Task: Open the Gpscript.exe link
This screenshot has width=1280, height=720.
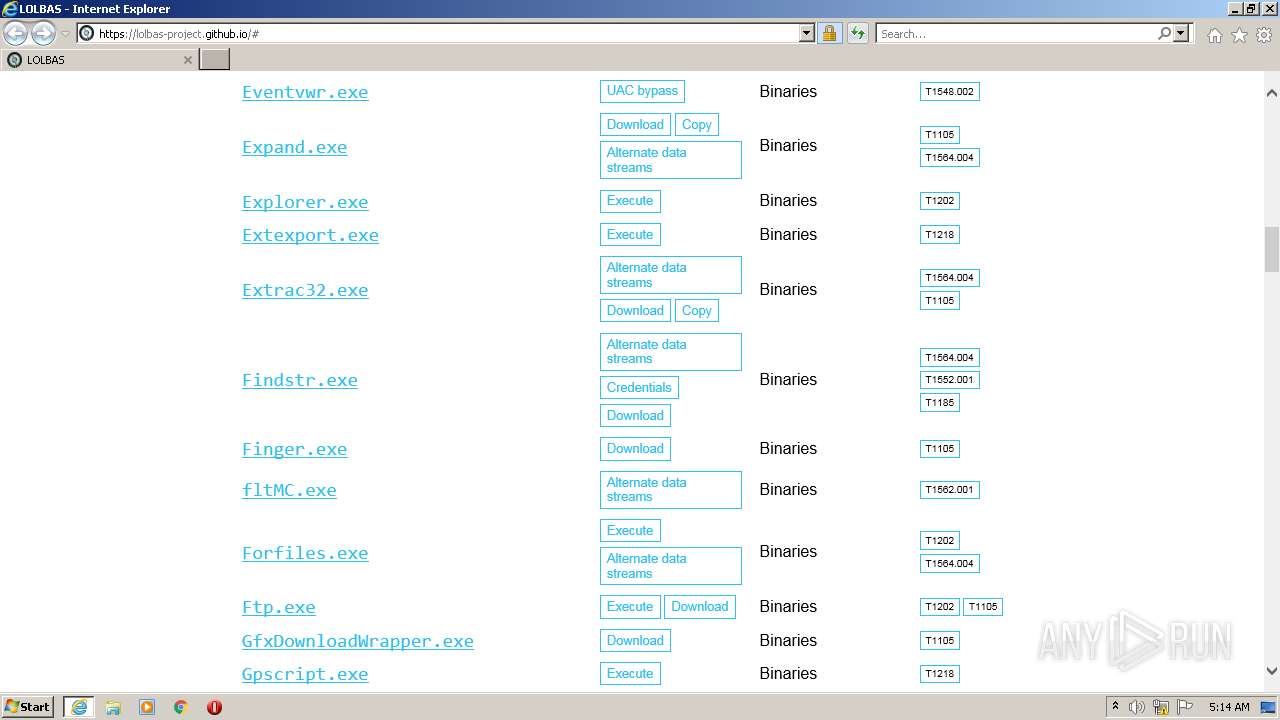Action: click(305, 674)
